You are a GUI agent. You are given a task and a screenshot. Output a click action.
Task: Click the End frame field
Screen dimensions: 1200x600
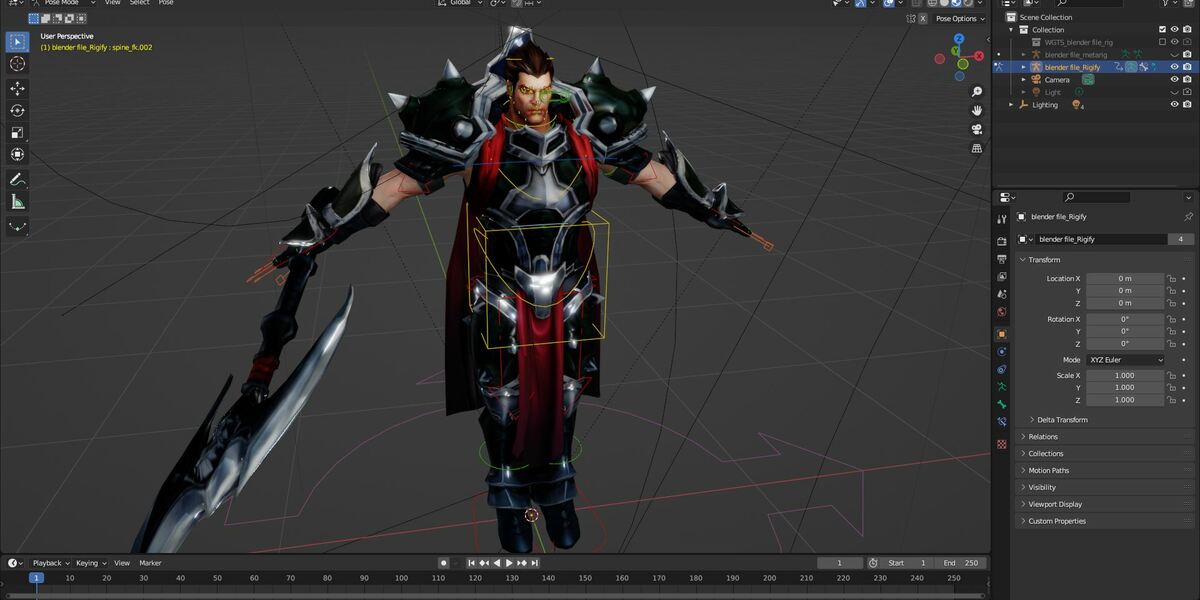tap(963, 563)
